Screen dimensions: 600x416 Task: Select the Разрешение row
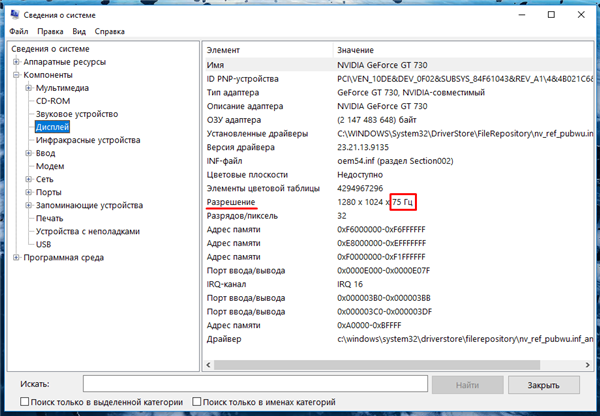[399, 202]
